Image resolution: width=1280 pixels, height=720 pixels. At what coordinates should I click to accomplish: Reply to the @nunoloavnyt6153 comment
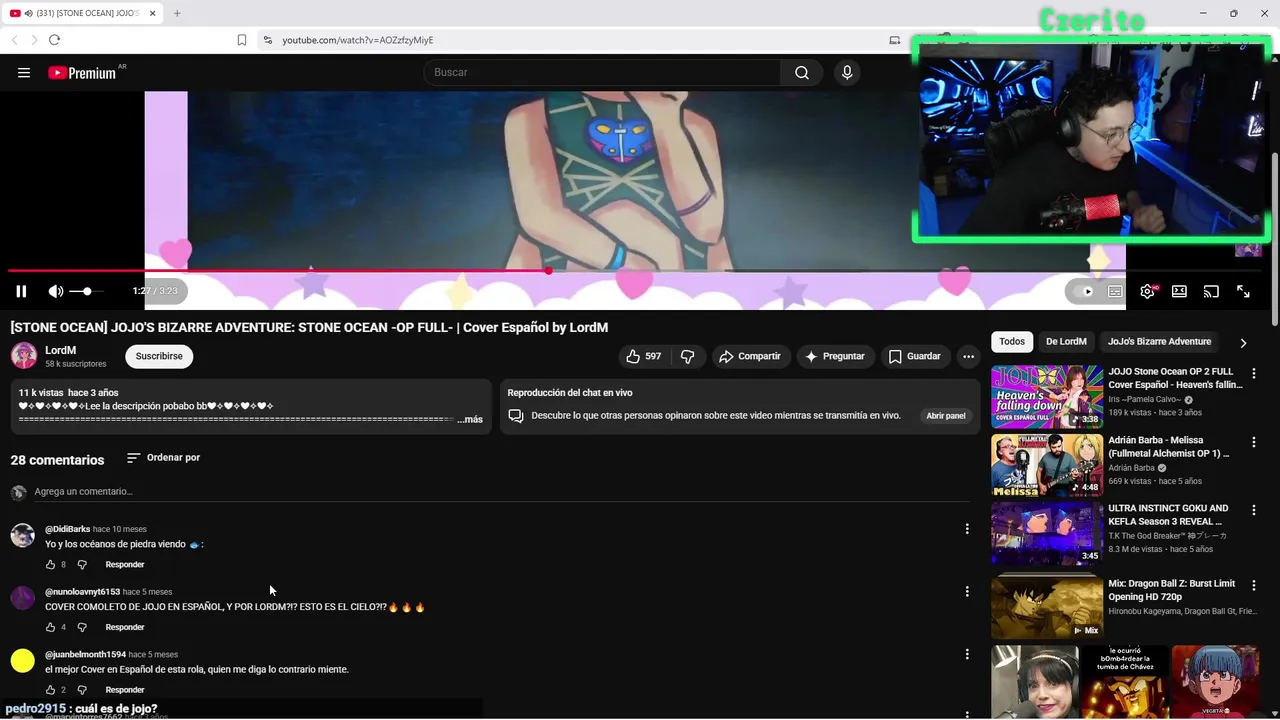(125, 627)
